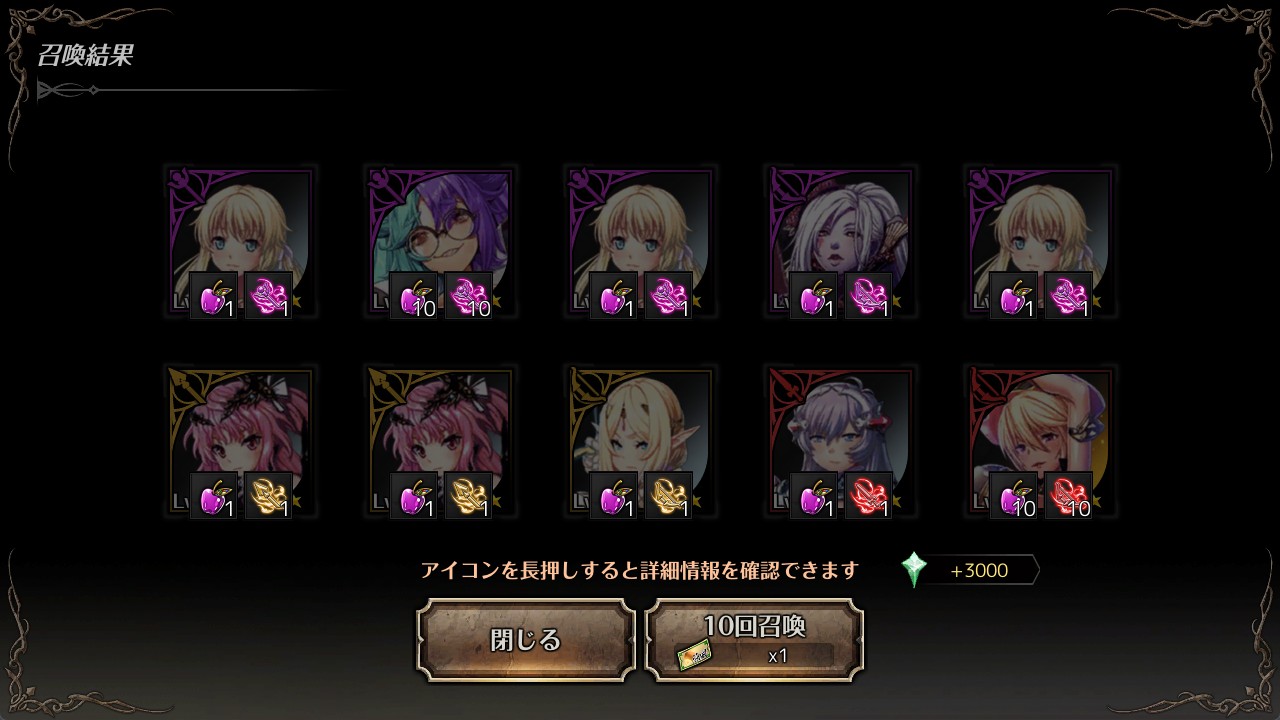Select the white-haired character with red flower
The image size is (1280, 720).
[x=841, y=242]
